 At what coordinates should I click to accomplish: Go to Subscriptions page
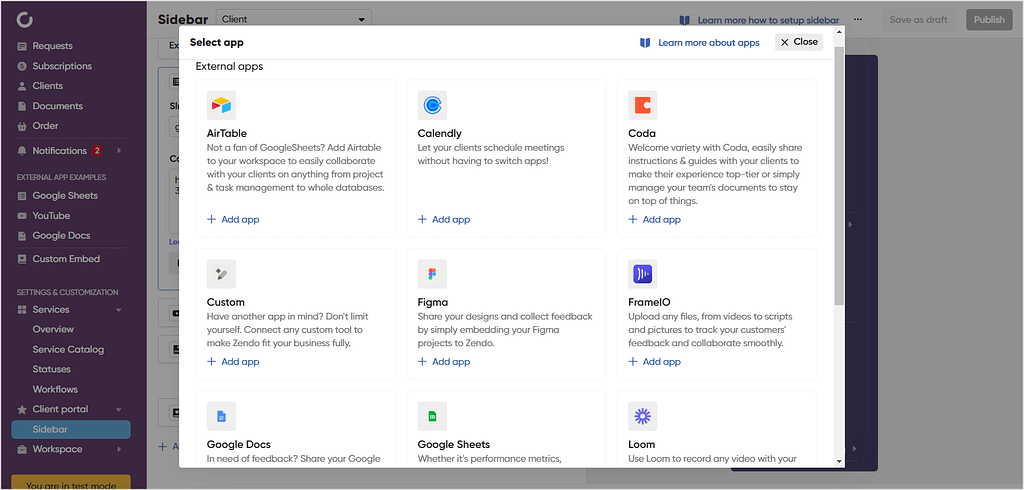pyautogui.click(x=62, y=66)
